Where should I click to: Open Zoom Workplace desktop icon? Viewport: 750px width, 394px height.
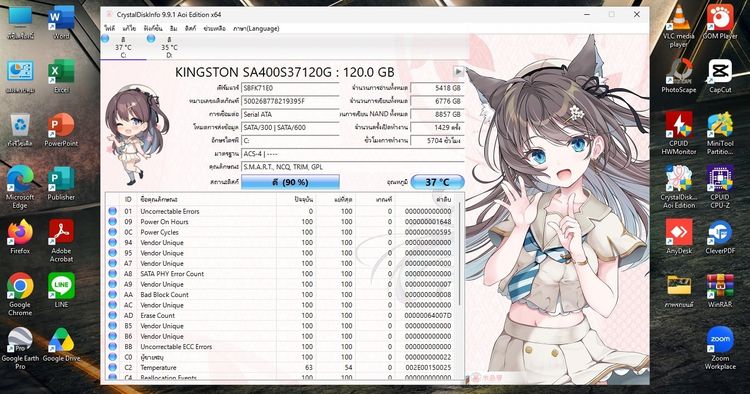(720, 349)
